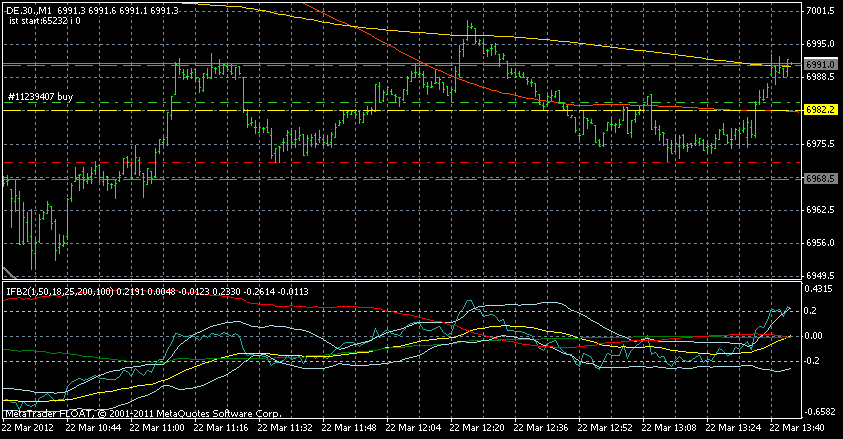This screenshot has height=439, width=843.
Task: Click the 6949.5 price scale label
Action: coord(820,276)
